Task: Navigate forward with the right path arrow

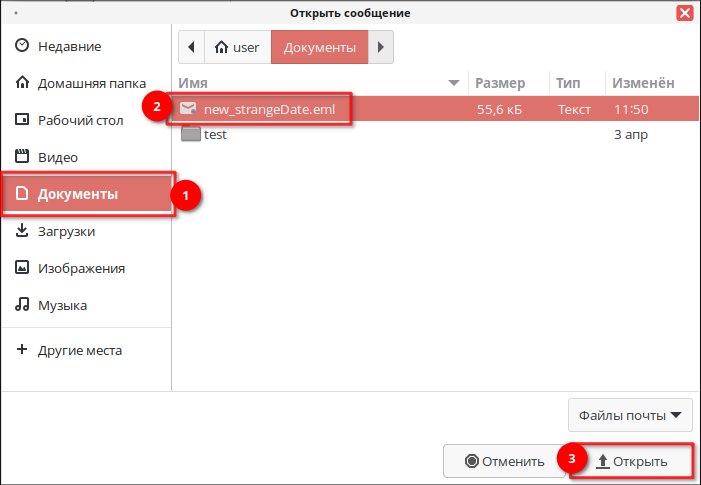Action: tap(381, 47)
